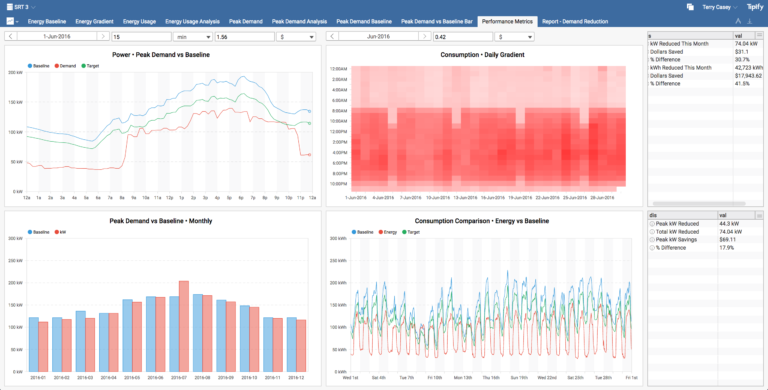Click the end-point marker on Demand line
The image size is (768, 390).
pyautogui.click(x=309, y=155)
